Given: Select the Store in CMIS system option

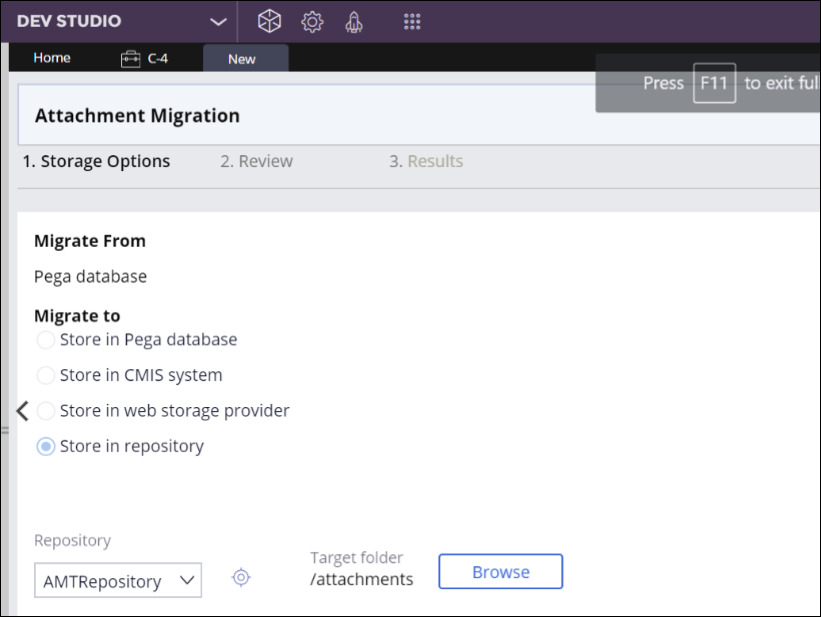Looking at the screenshot, I should coord(45,376).
